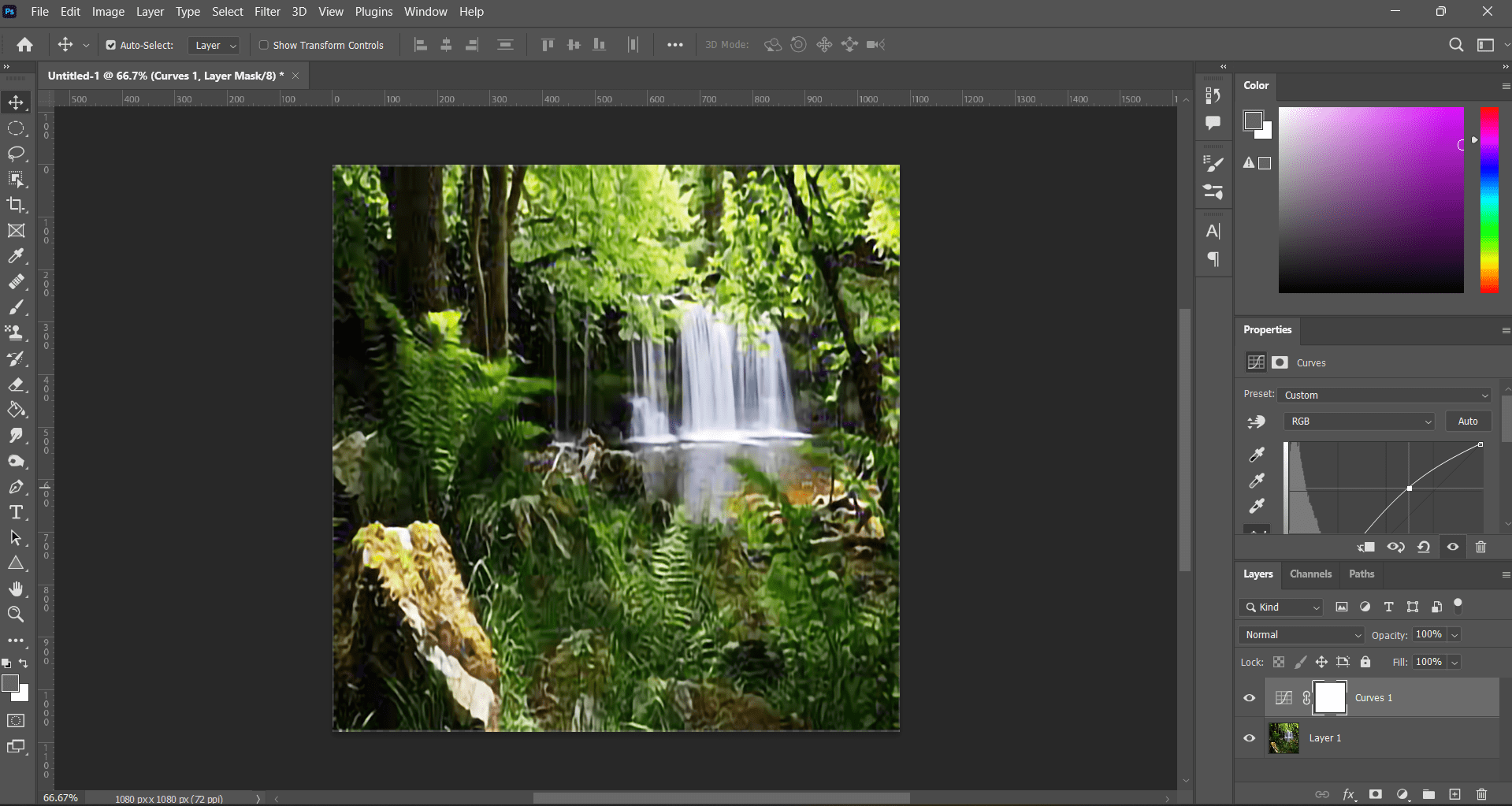Image resolution: width=1512 pixels, height=806 pixels.
Task: Click the Align left edges button
Action: coord(420,45)
